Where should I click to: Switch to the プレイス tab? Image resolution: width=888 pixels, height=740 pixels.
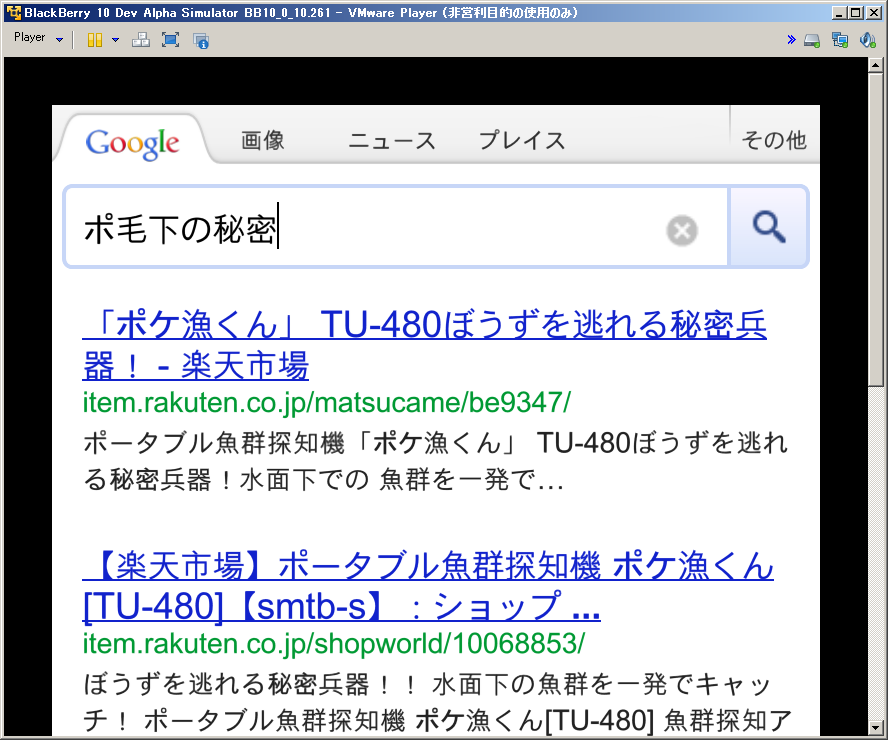point(522,140)
